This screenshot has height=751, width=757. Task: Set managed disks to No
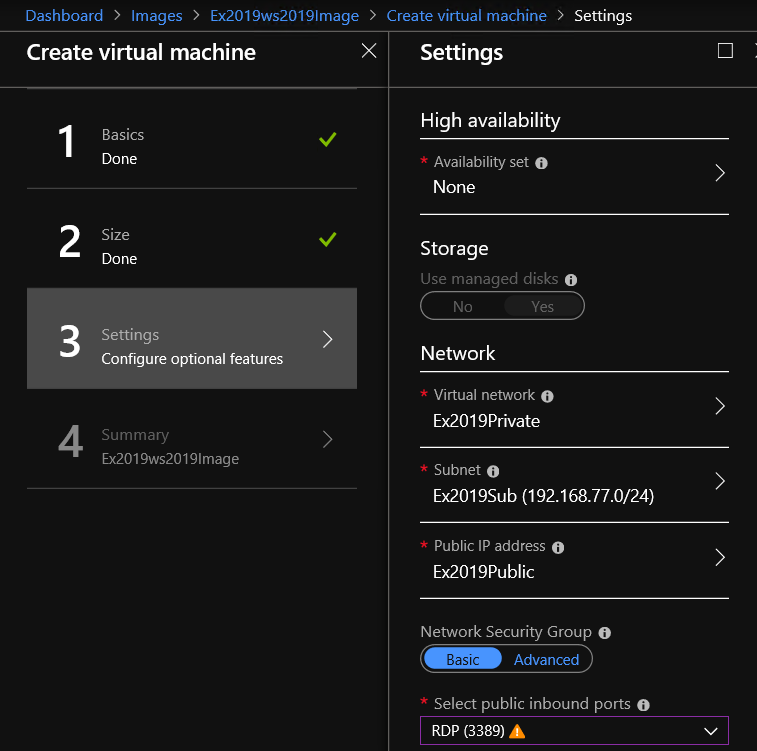[463, 306]
